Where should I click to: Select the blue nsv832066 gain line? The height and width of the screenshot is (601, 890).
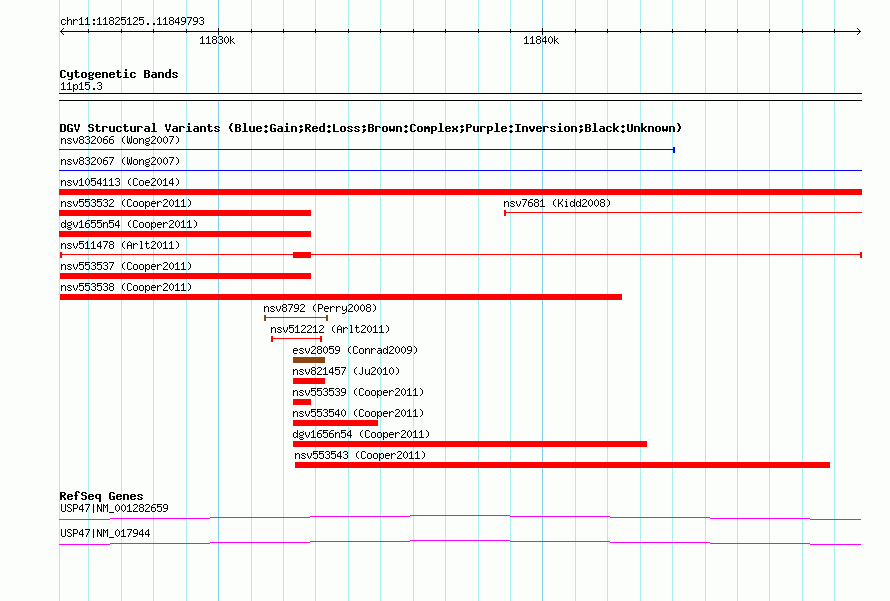[367, 150]
